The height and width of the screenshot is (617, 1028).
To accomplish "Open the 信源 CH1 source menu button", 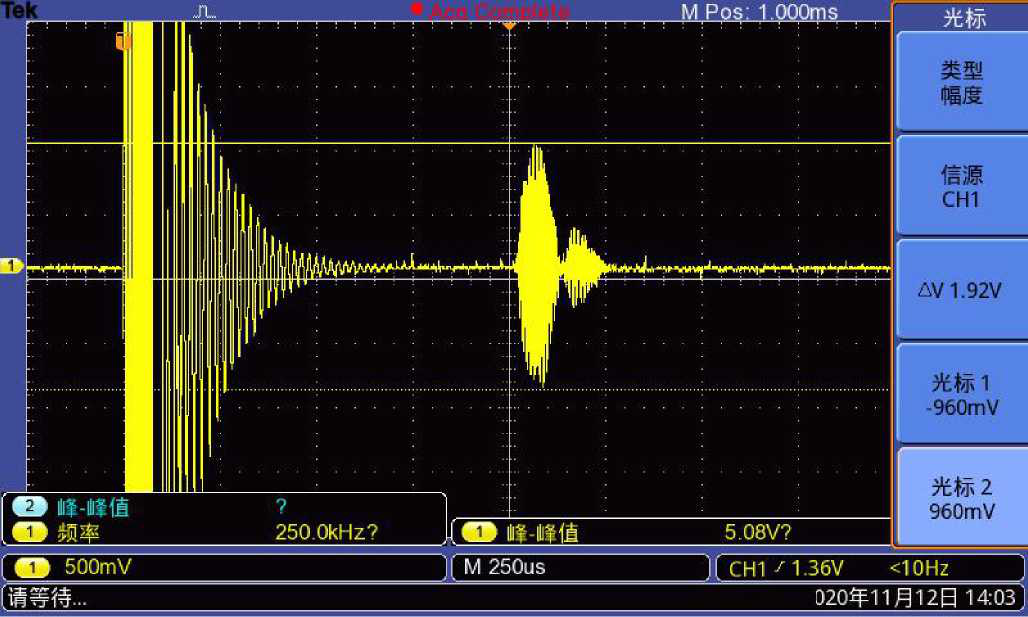I will tap(961, 186).
